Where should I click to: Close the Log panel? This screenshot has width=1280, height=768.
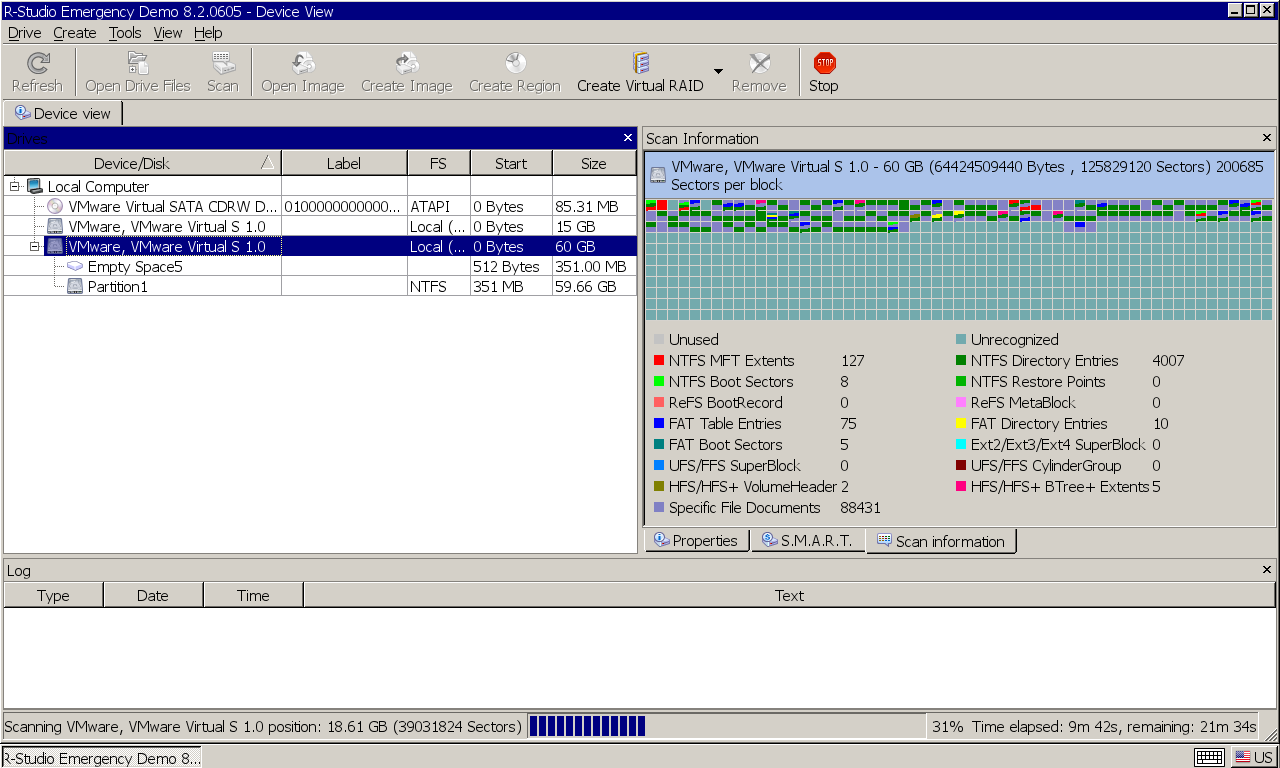click(1267, 570)
